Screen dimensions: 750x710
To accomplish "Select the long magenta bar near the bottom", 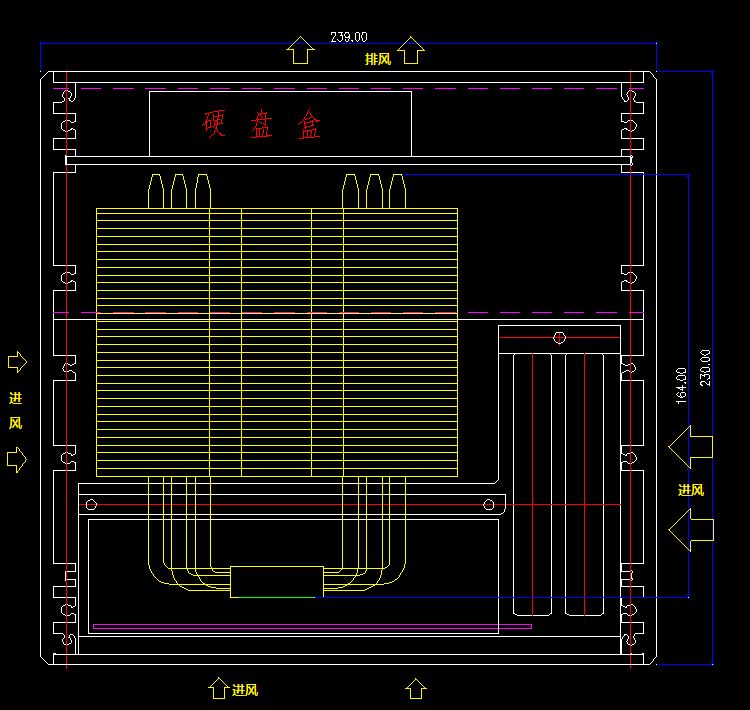I will point(312,626).
